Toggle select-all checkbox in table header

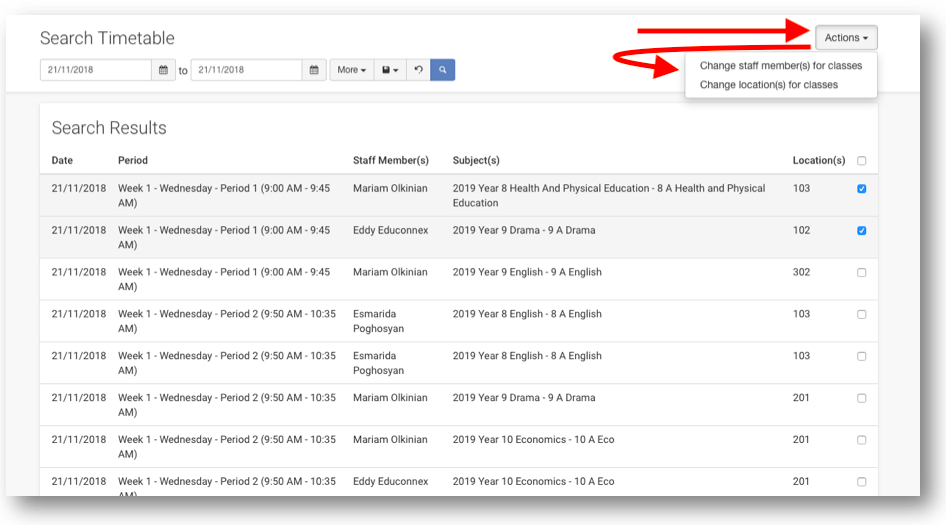point(862,161)
